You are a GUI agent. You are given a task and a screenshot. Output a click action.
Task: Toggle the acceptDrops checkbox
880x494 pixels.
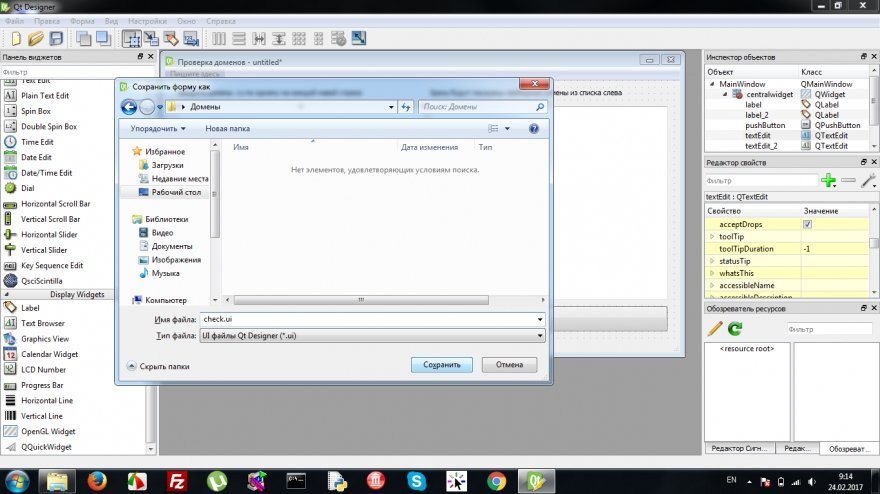tap(807, 224)
